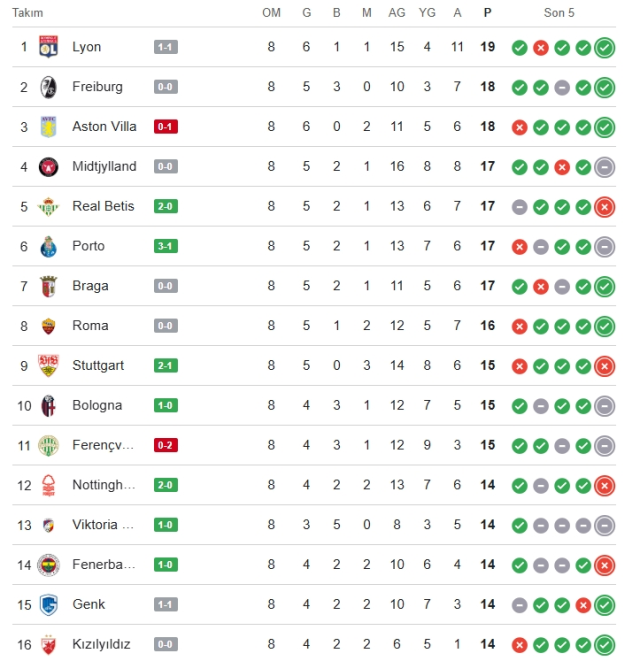
Task: Click the Lyon club crest
Action: [x=48, y=47]
